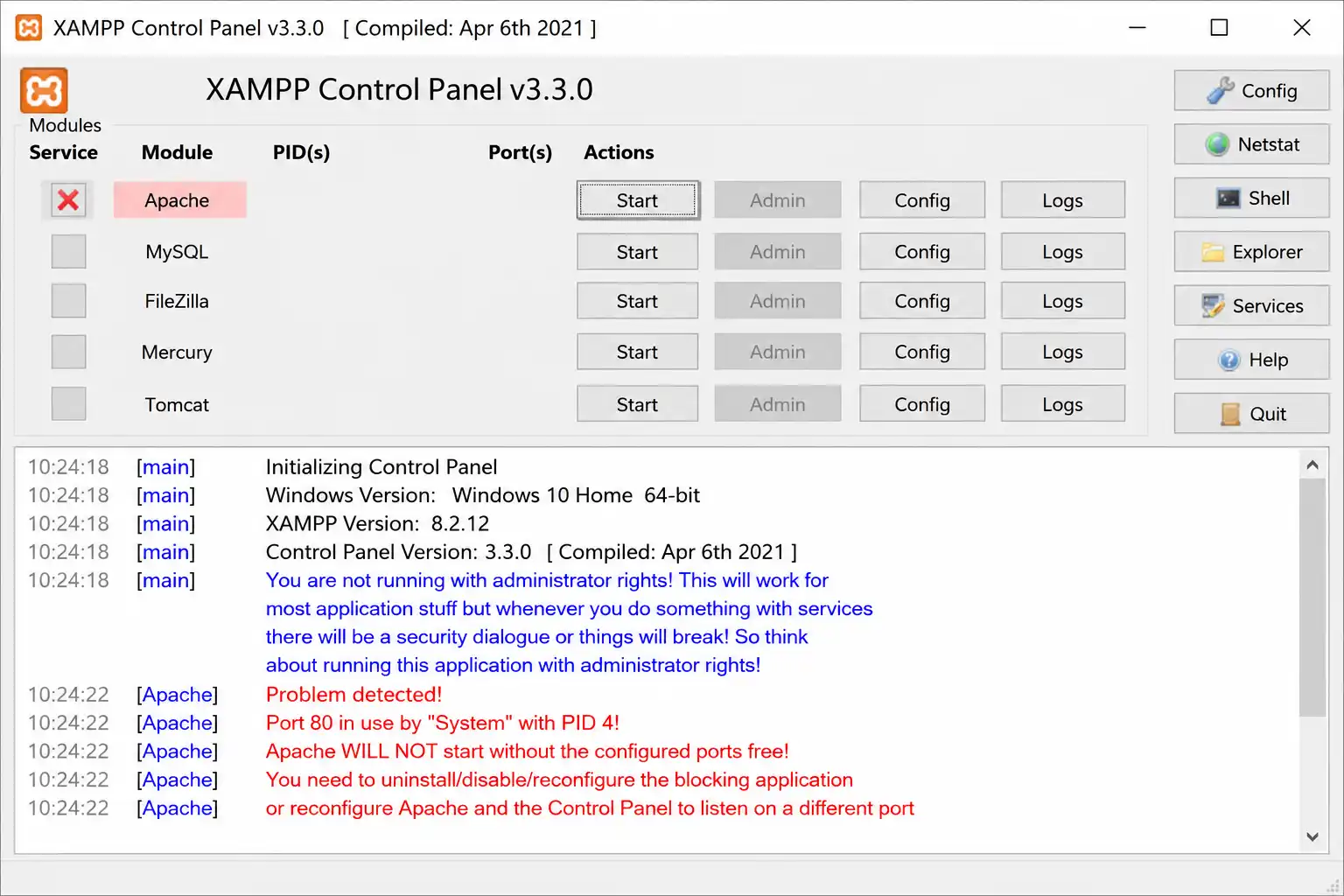Toggle the Tomcat service checkbox
This screenshot has height=896, width=1344.
coord(68,404)
